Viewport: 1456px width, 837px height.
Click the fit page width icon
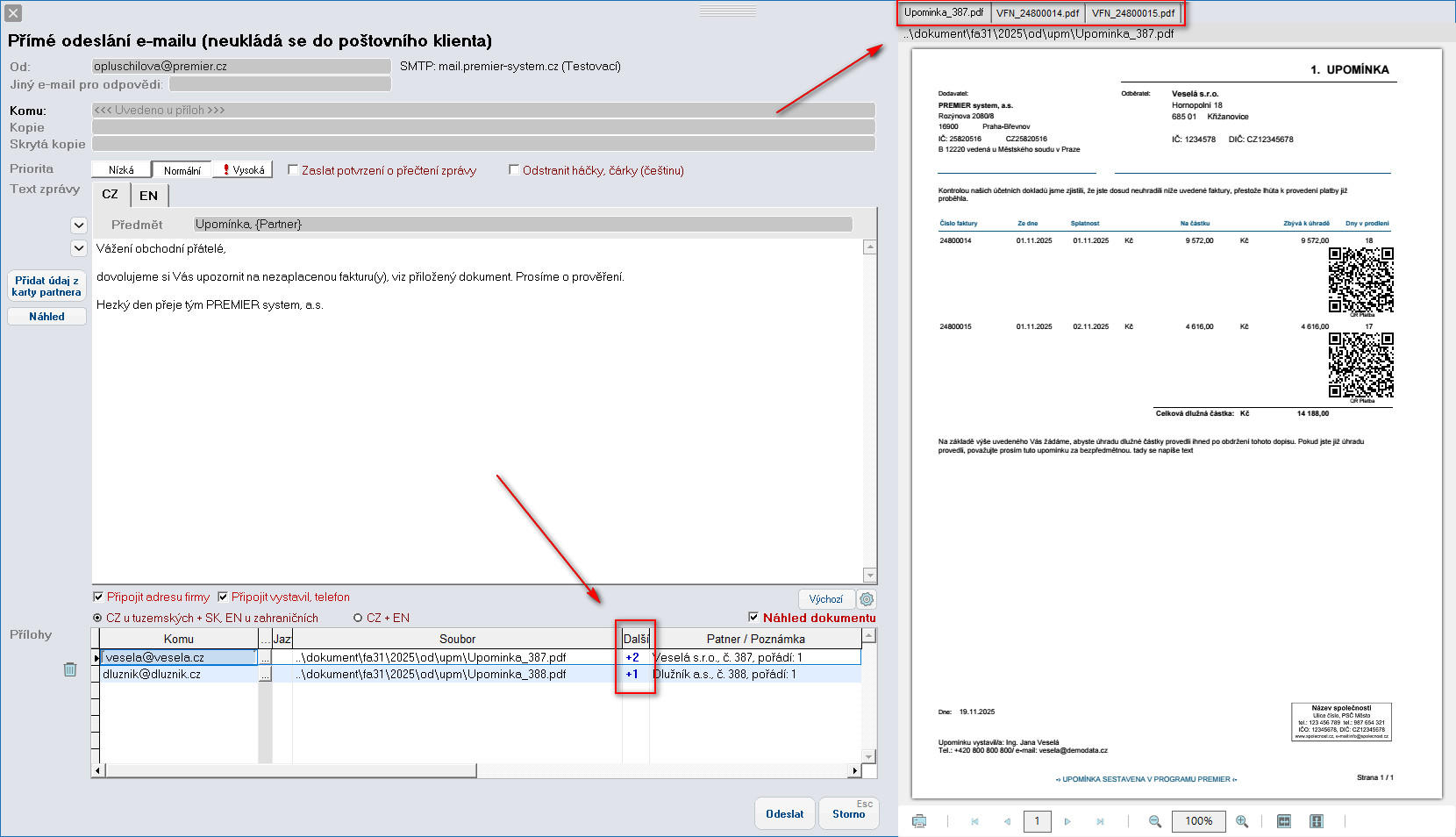1284,821
